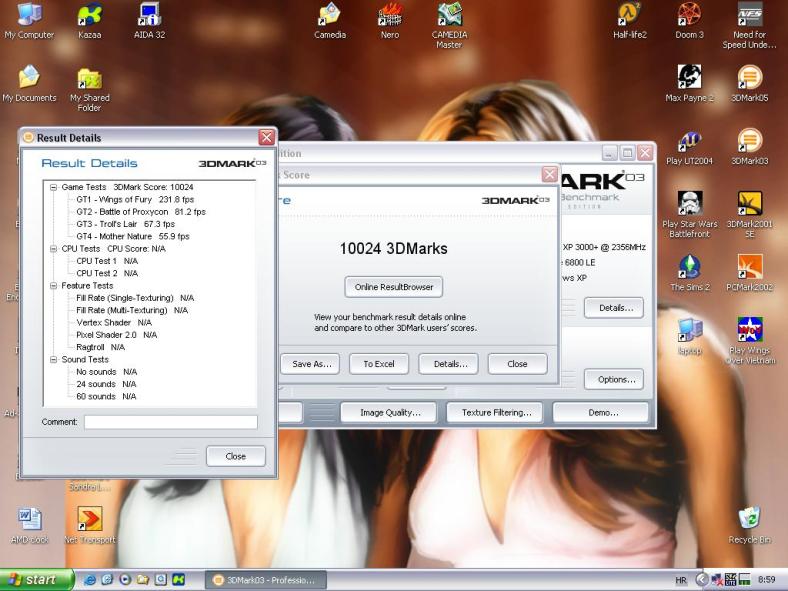Click the Online ResultBrowser button
This screenshot has height=591, width=788.
click(394, 287)
